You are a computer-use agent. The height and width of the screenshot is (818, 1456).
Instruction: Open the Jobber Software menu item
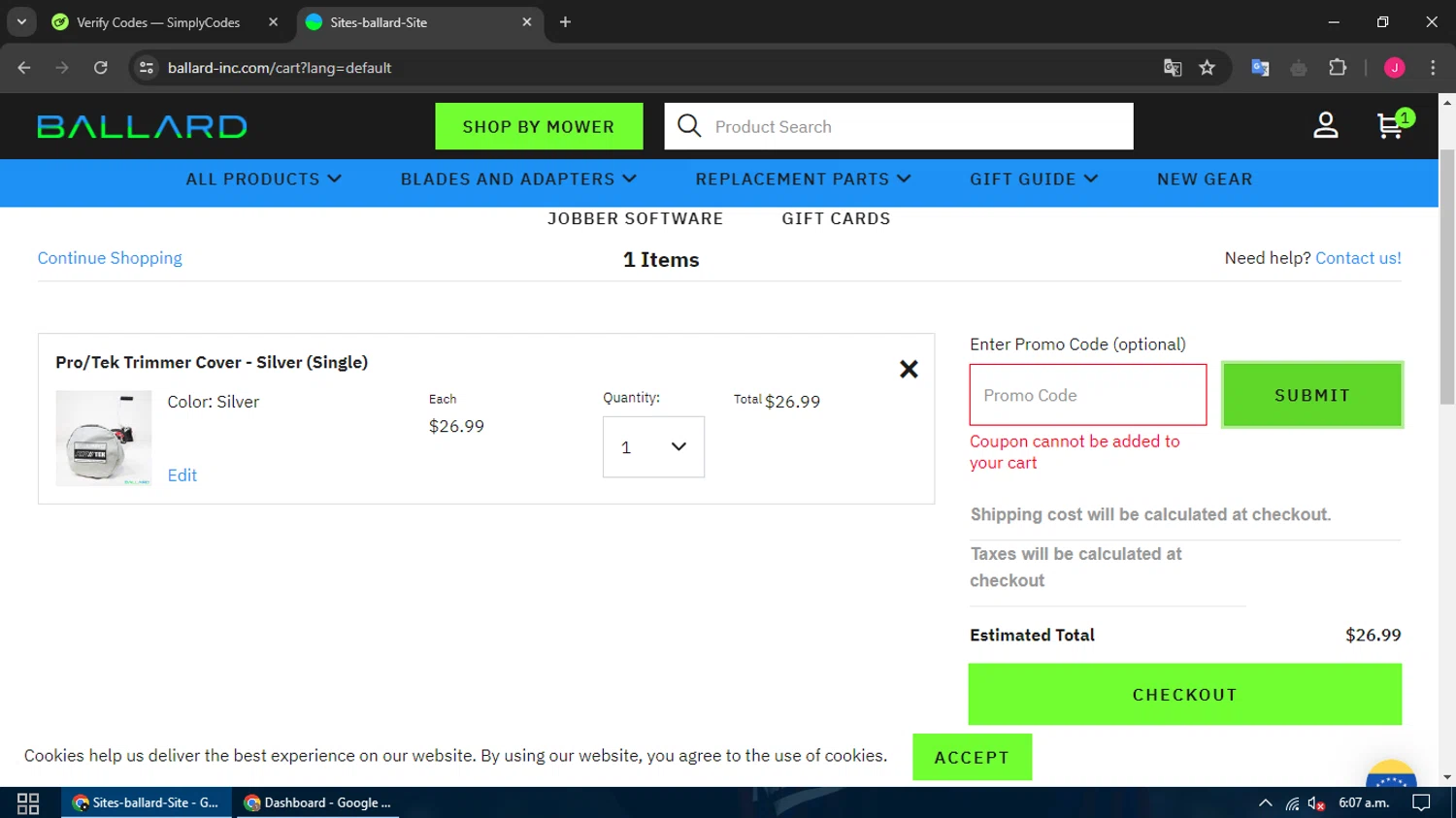click(635, 218)
